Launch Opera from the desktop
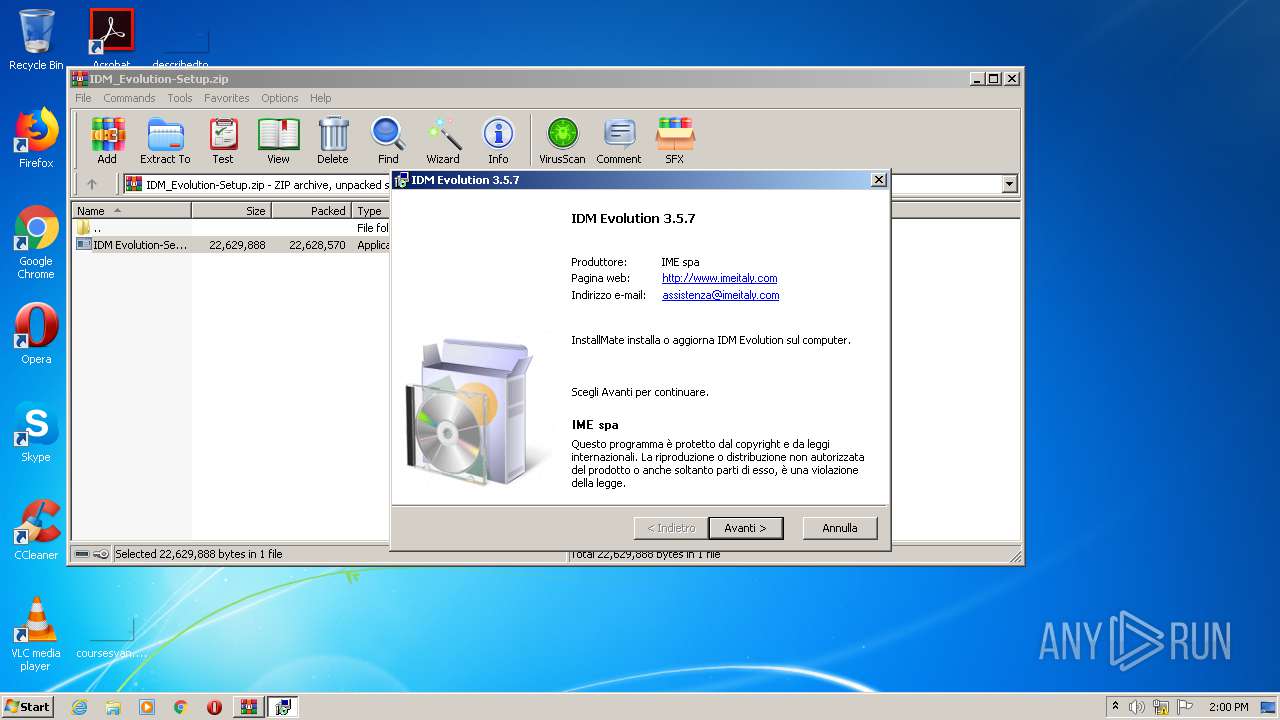The height and width of the screenshot is (720, 1280). 36,334
